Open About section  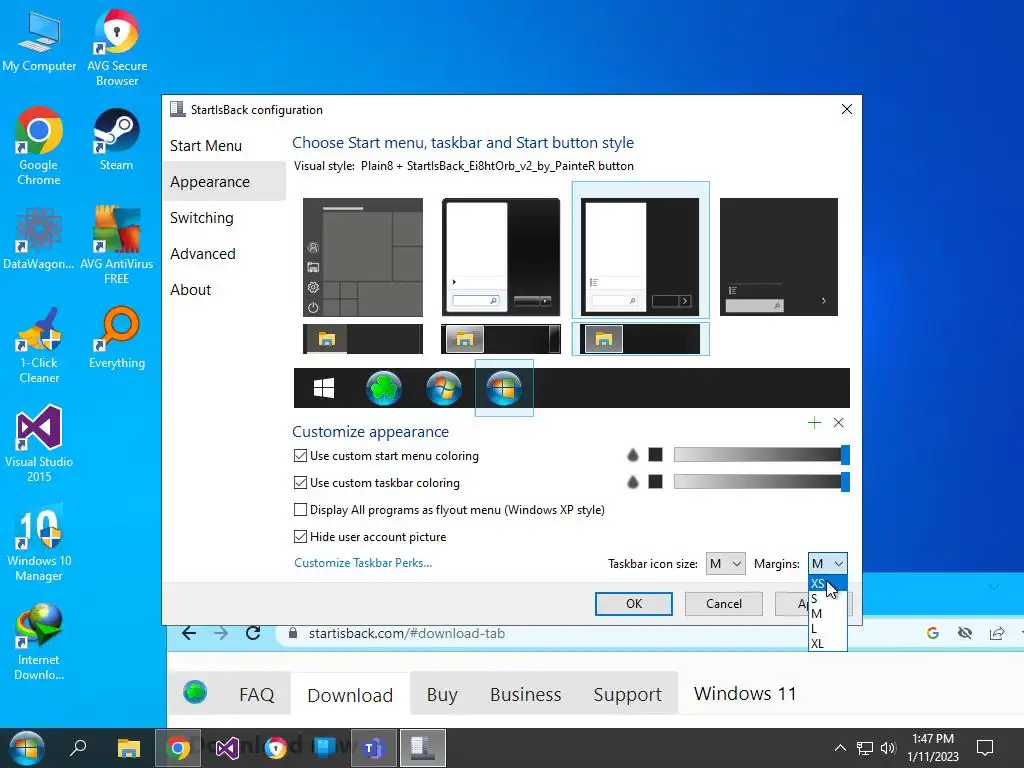point(190,289)
